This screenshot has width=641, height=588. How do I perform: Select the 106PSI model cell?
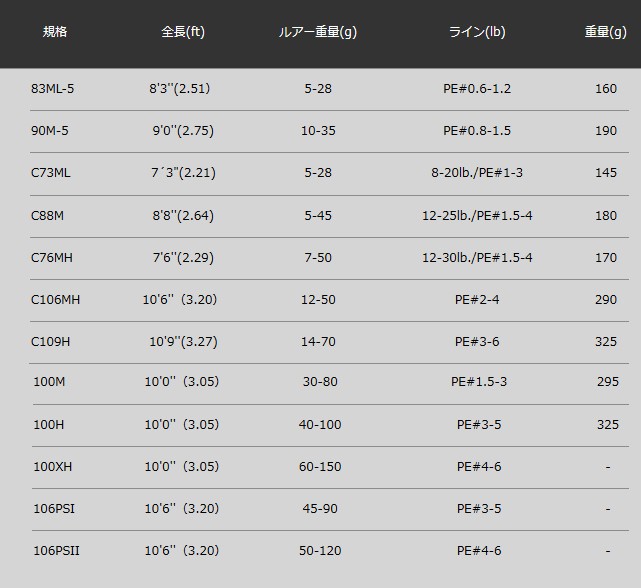coord(54,509)
